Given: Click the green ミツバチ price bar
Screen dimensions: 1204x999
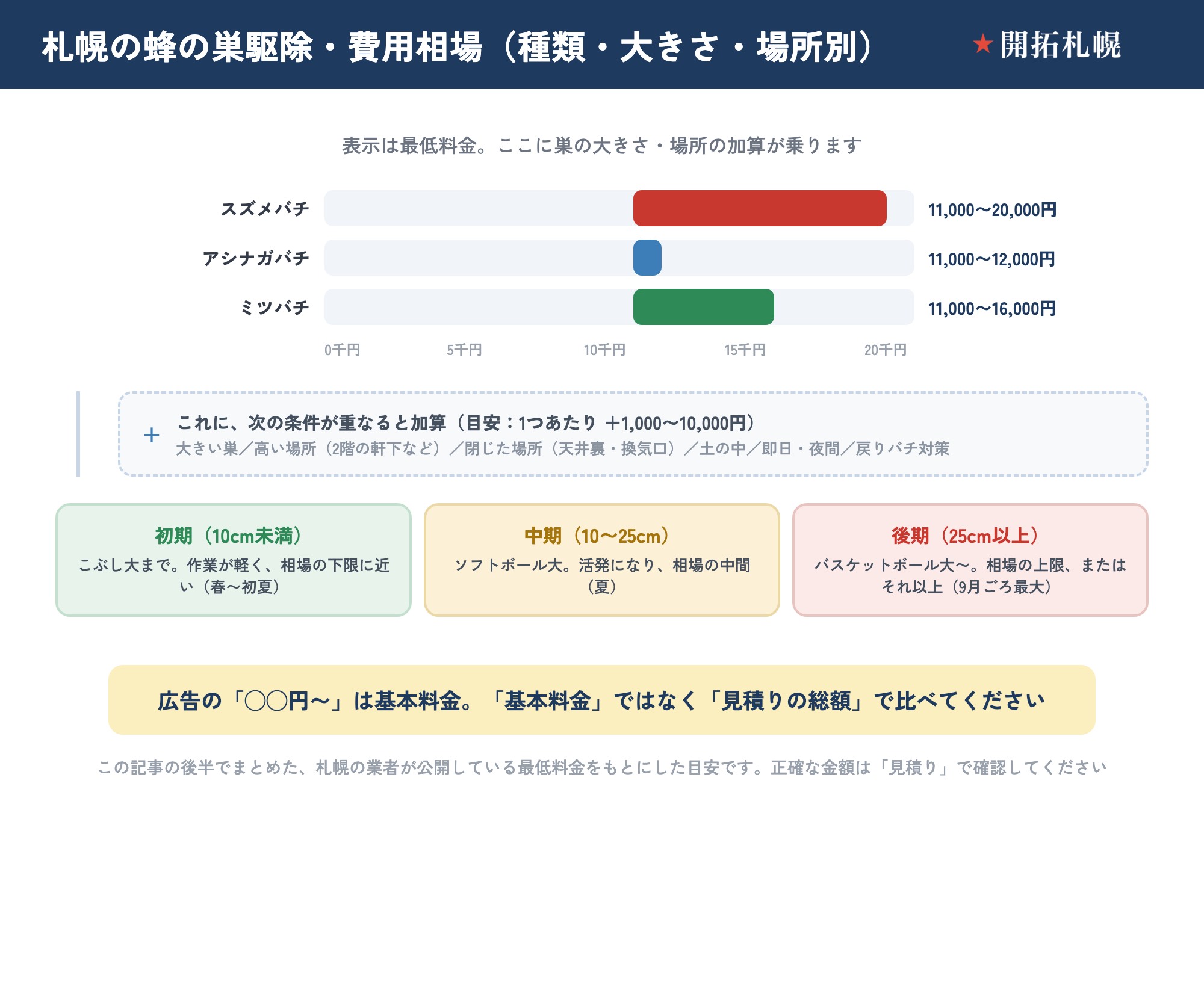Looking at the screenshot, I should [x=704, y=307].
